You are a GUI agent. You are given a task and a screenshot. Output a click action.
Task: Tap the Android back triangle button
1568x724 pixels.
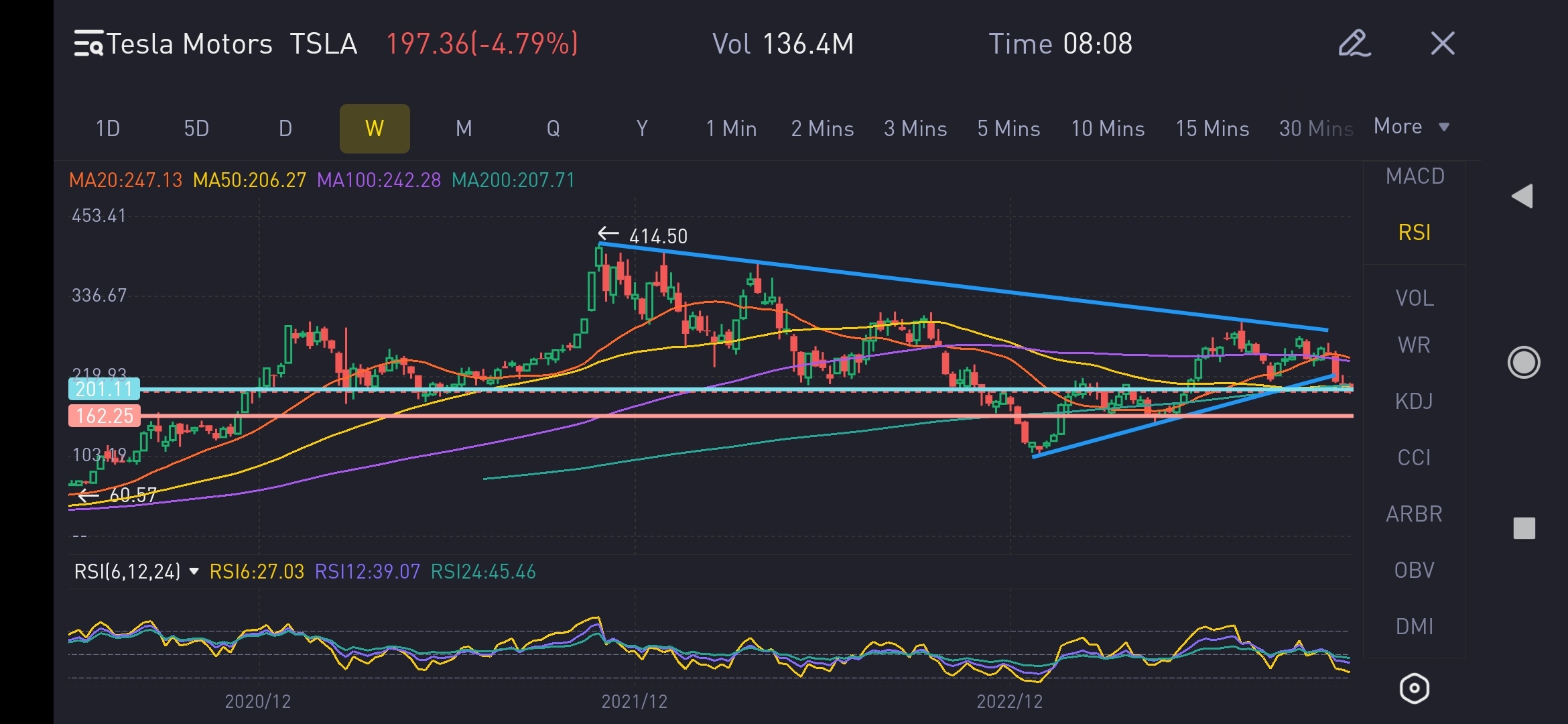(1522, 196)
